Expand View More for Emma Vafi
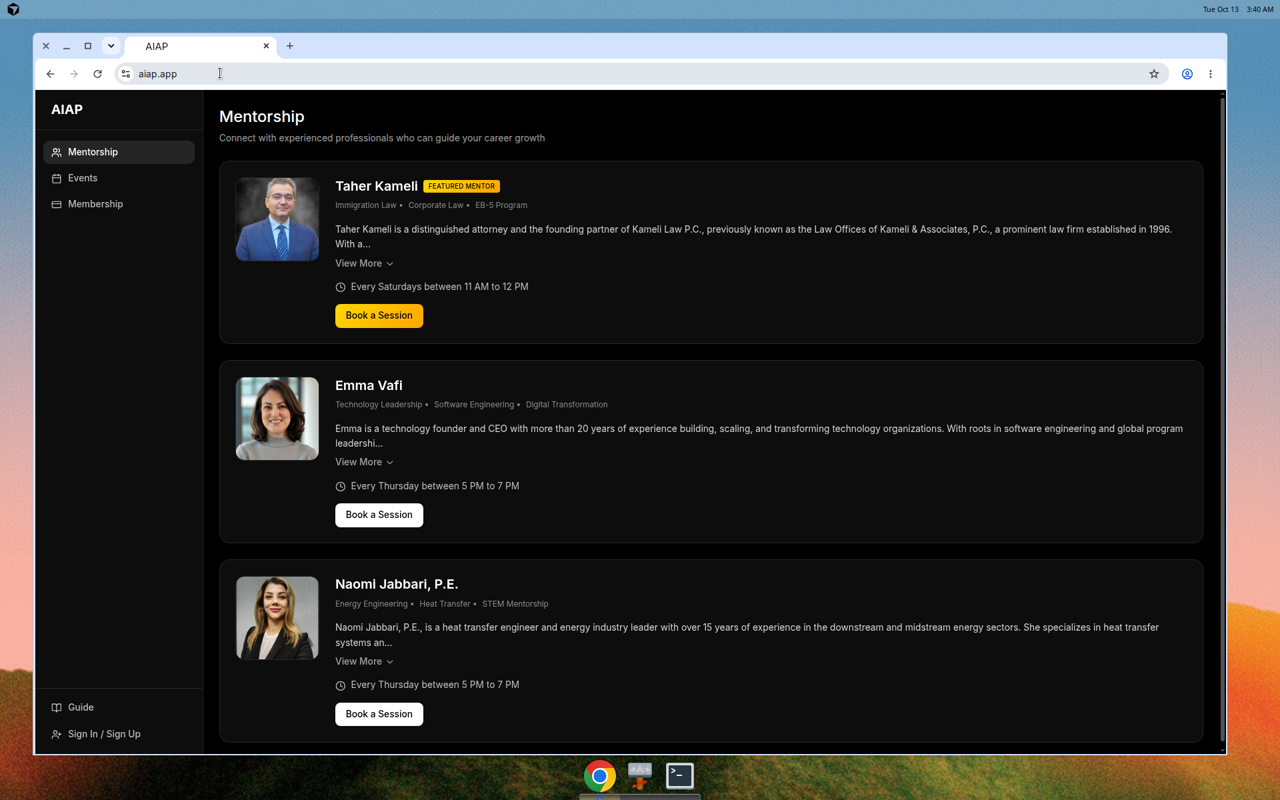 pyautogui.click(x=364, y=463)
